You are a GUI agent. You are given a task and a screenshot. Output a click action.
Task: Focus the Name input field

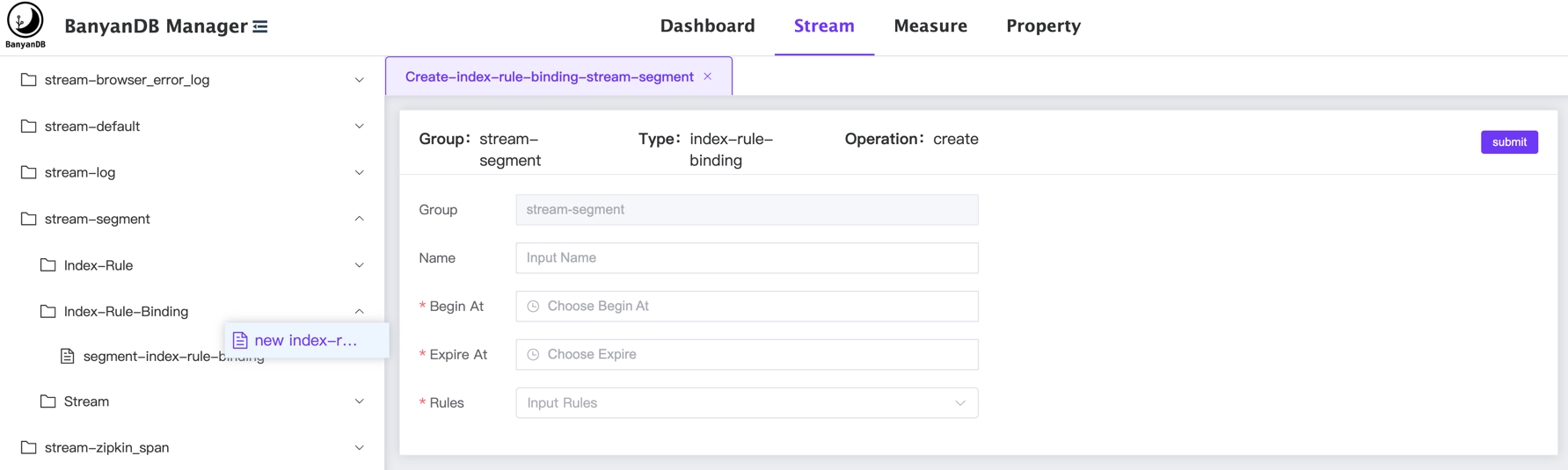click(747, 258)
